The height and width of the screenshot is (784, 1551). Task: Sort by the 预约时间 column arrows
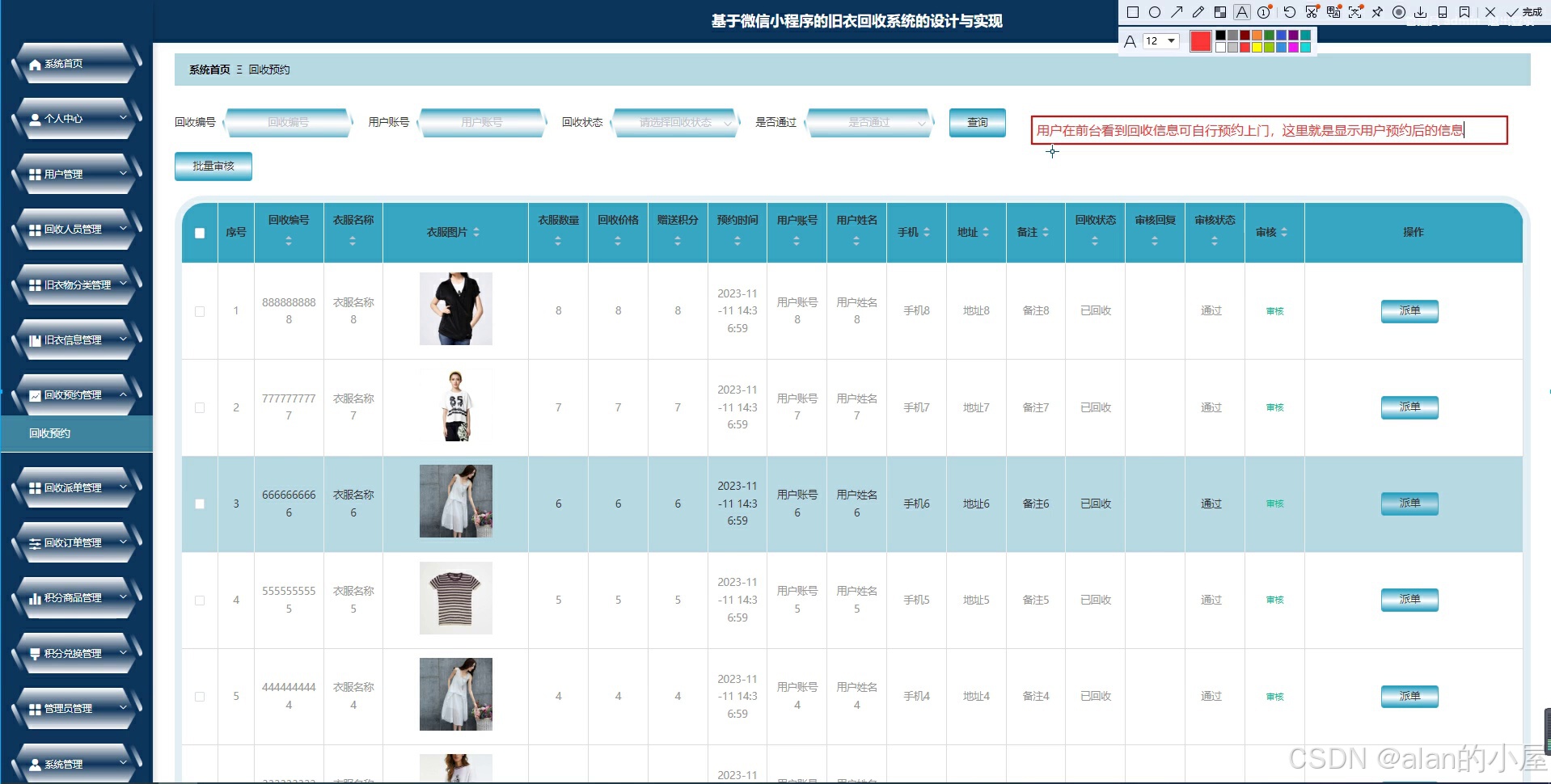point(737,241)
